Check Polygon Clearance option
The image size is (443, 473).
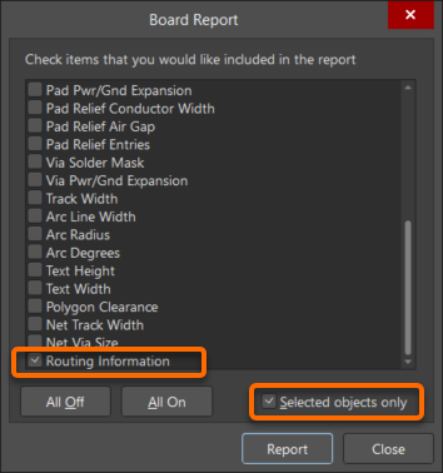[35, 306]
